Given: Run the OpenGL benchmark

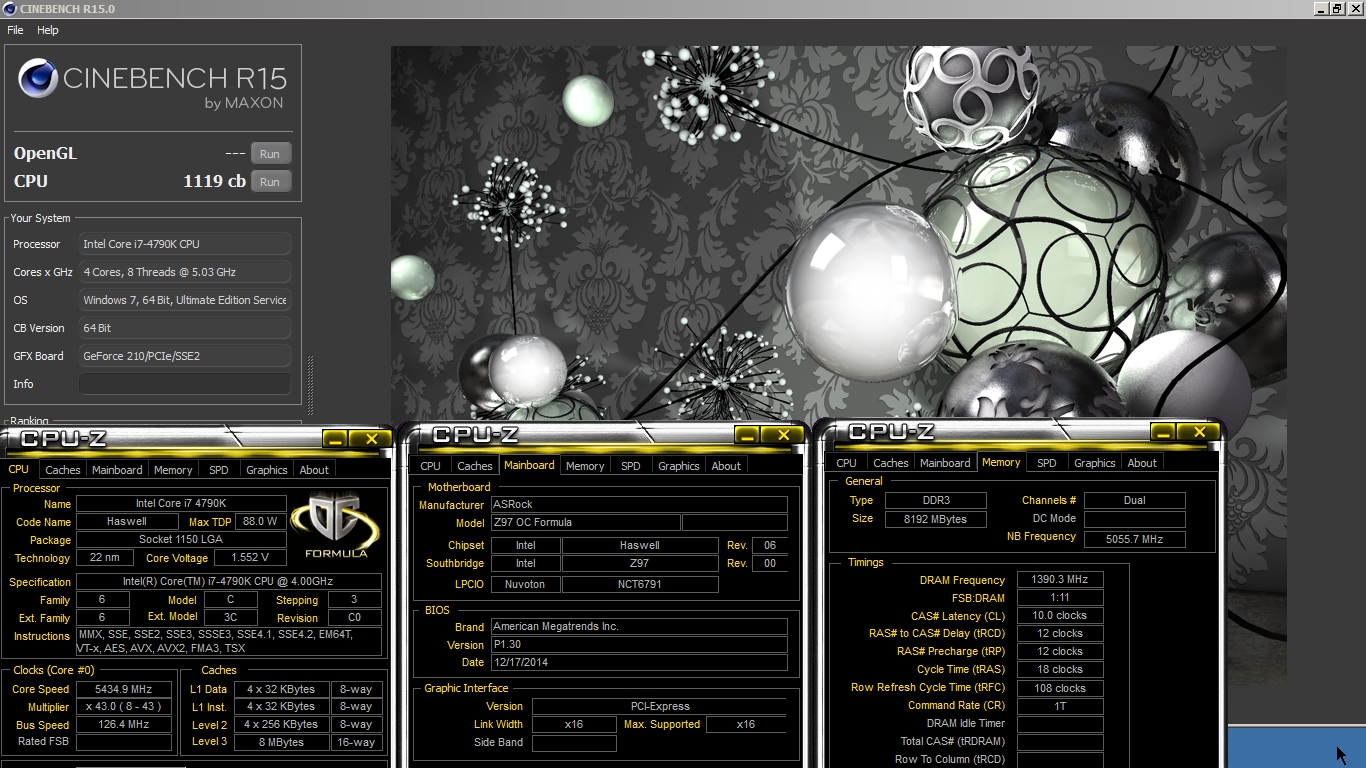Looking at the screenshot, I should (x=270, y=154).
